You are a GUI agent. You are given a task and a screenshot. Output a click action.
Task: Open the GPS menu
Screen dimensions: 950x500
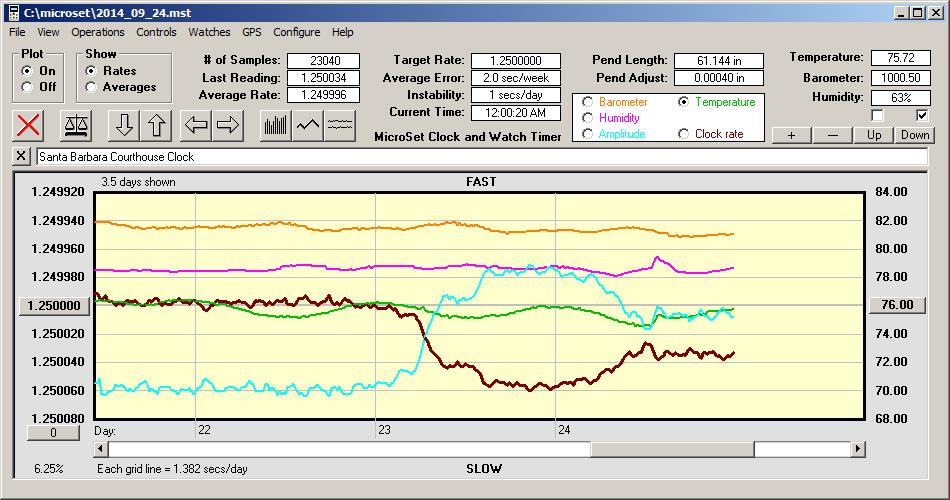tap(251, 32)
